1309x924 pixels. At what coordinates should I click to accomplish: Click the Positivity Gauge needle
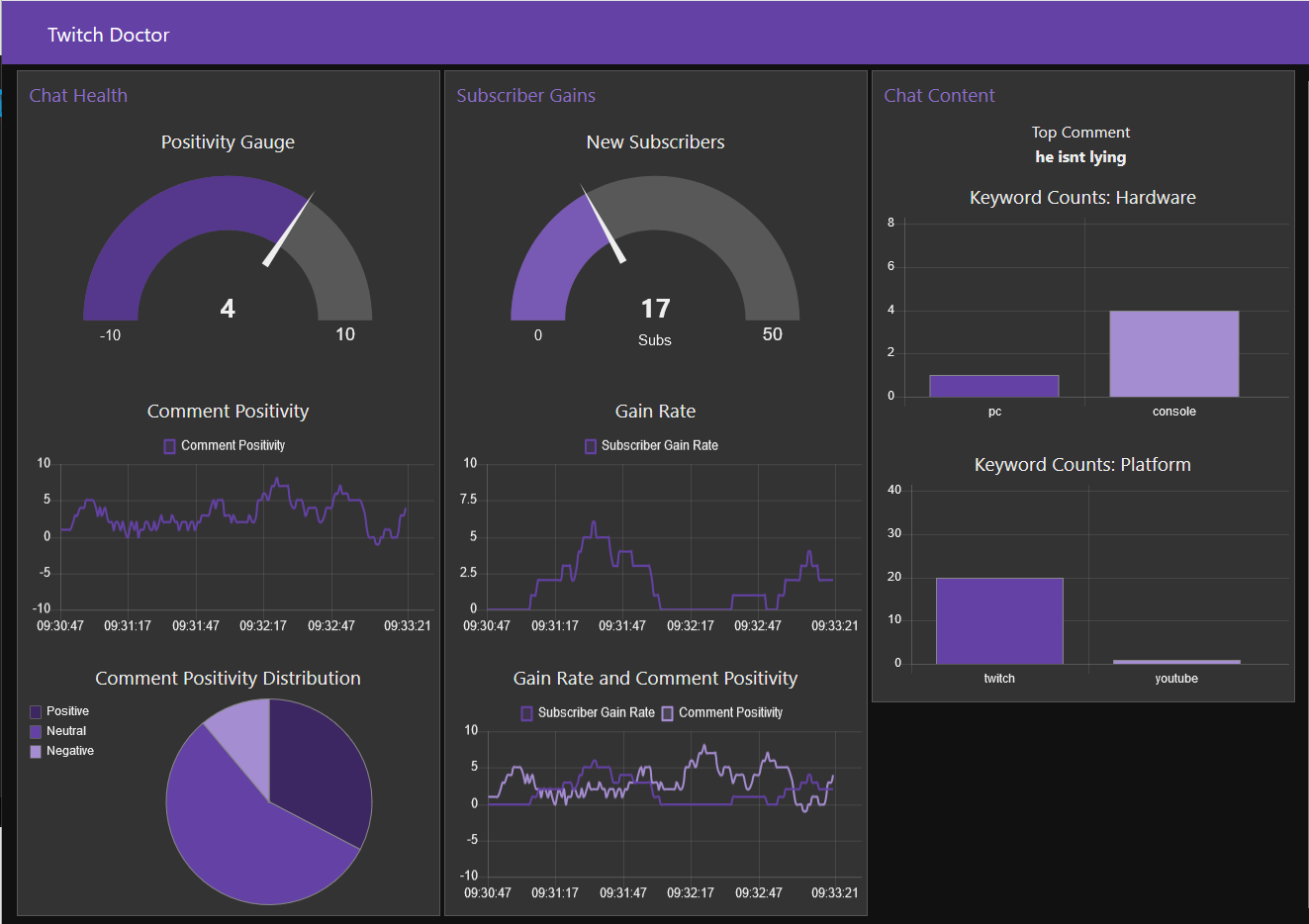click(x=288, y=230)
